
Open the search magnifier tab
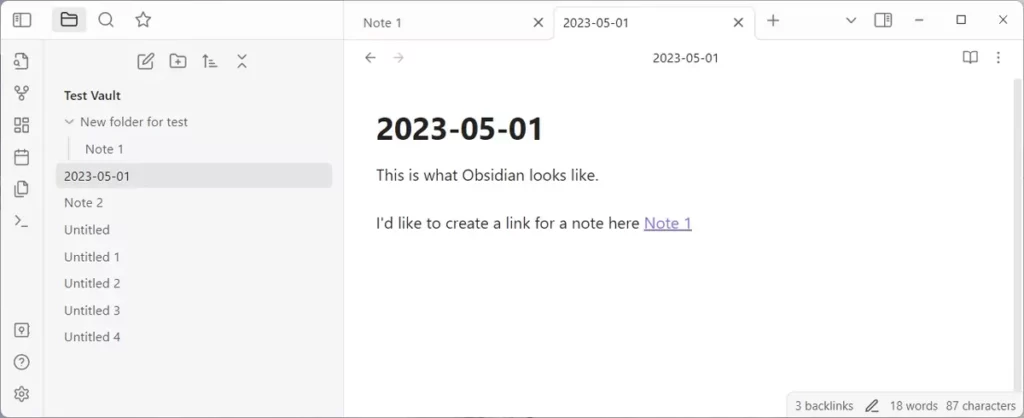106,20
